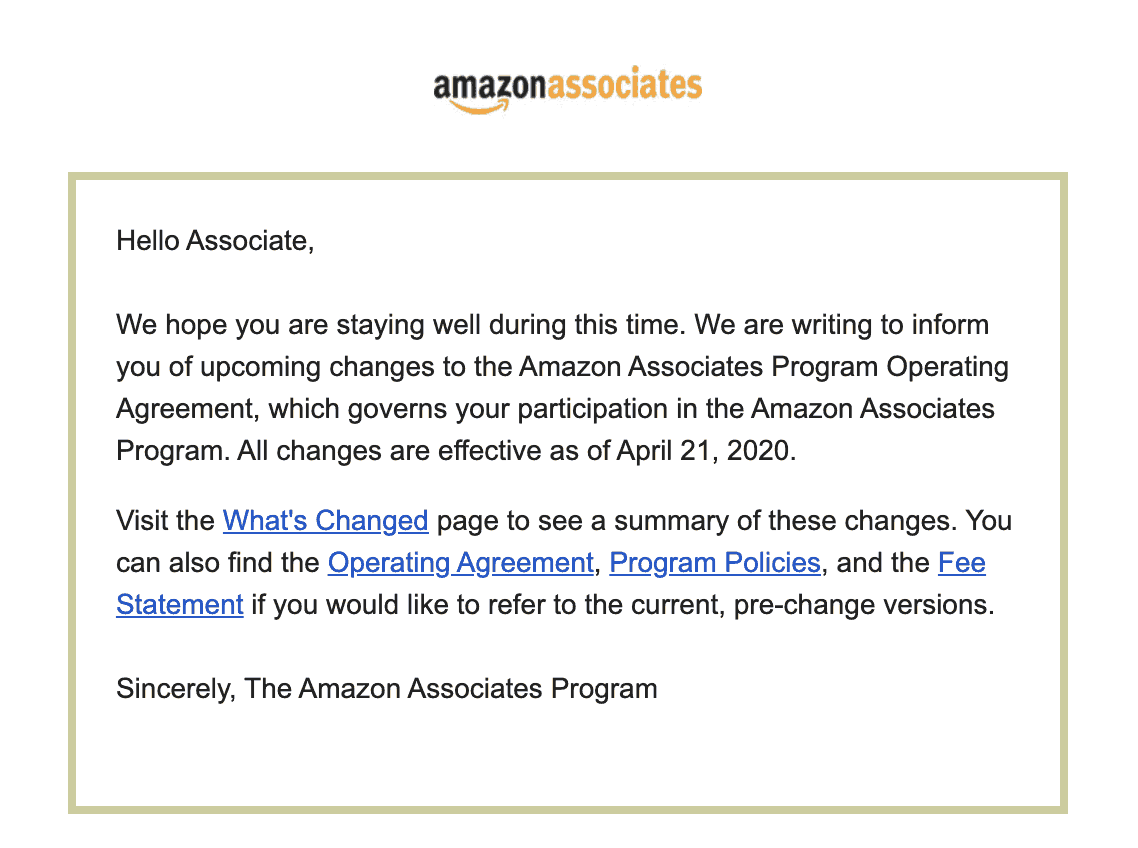Click the text 'Program Operating' in first paragraph
Screen dimensions: 1138x848
coord(890,367)
